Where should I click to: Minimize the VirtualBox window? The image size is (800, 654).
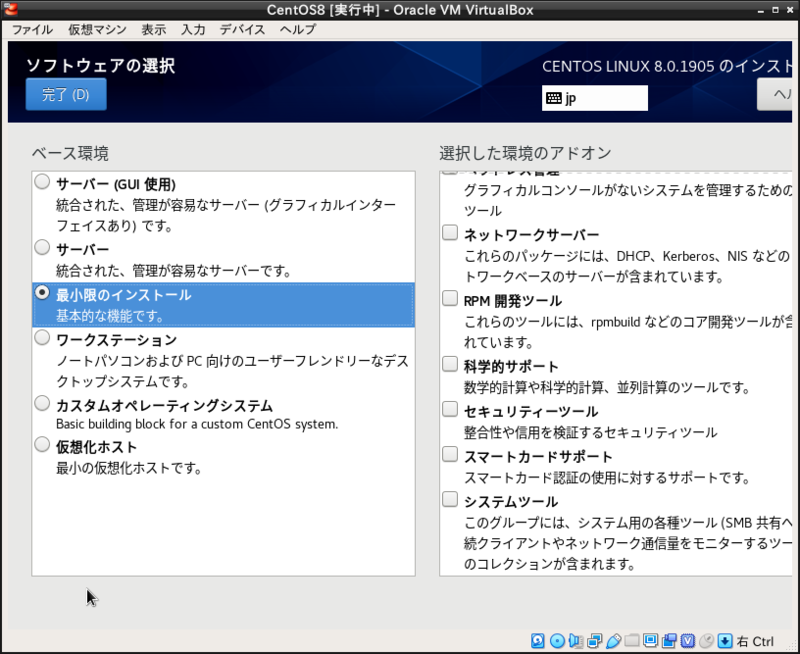click(761, 10)
